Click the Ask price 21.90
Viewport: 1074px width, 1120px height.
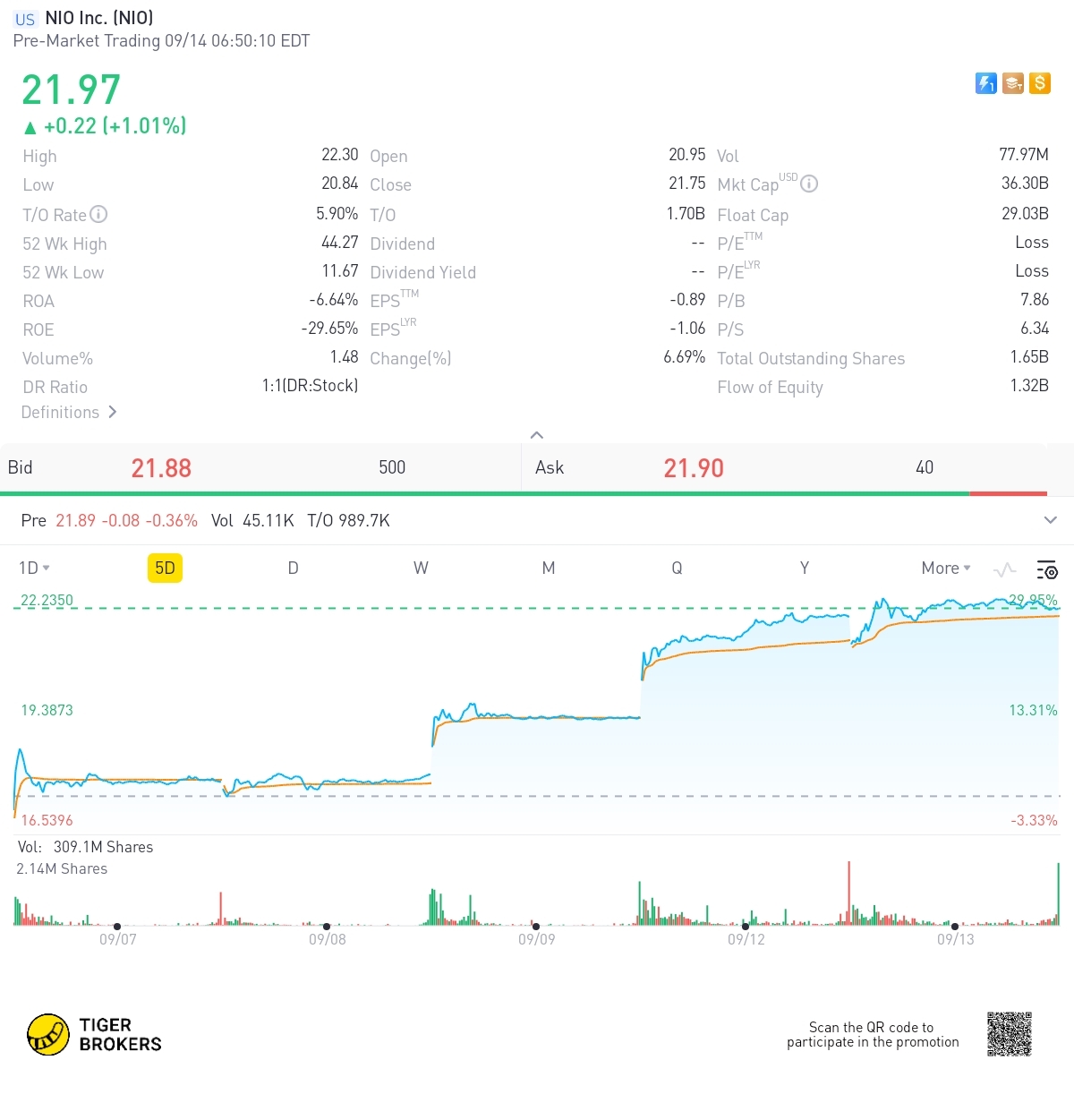point(694,468)
